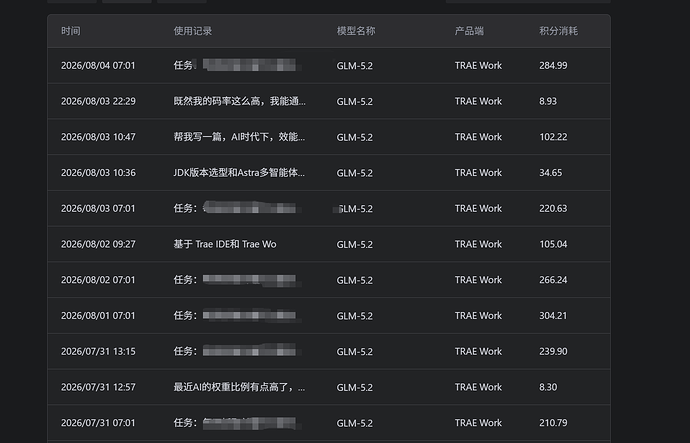
Task: Select the 2026/08/03 10:36 timestamp
Action: coord(98,172)
